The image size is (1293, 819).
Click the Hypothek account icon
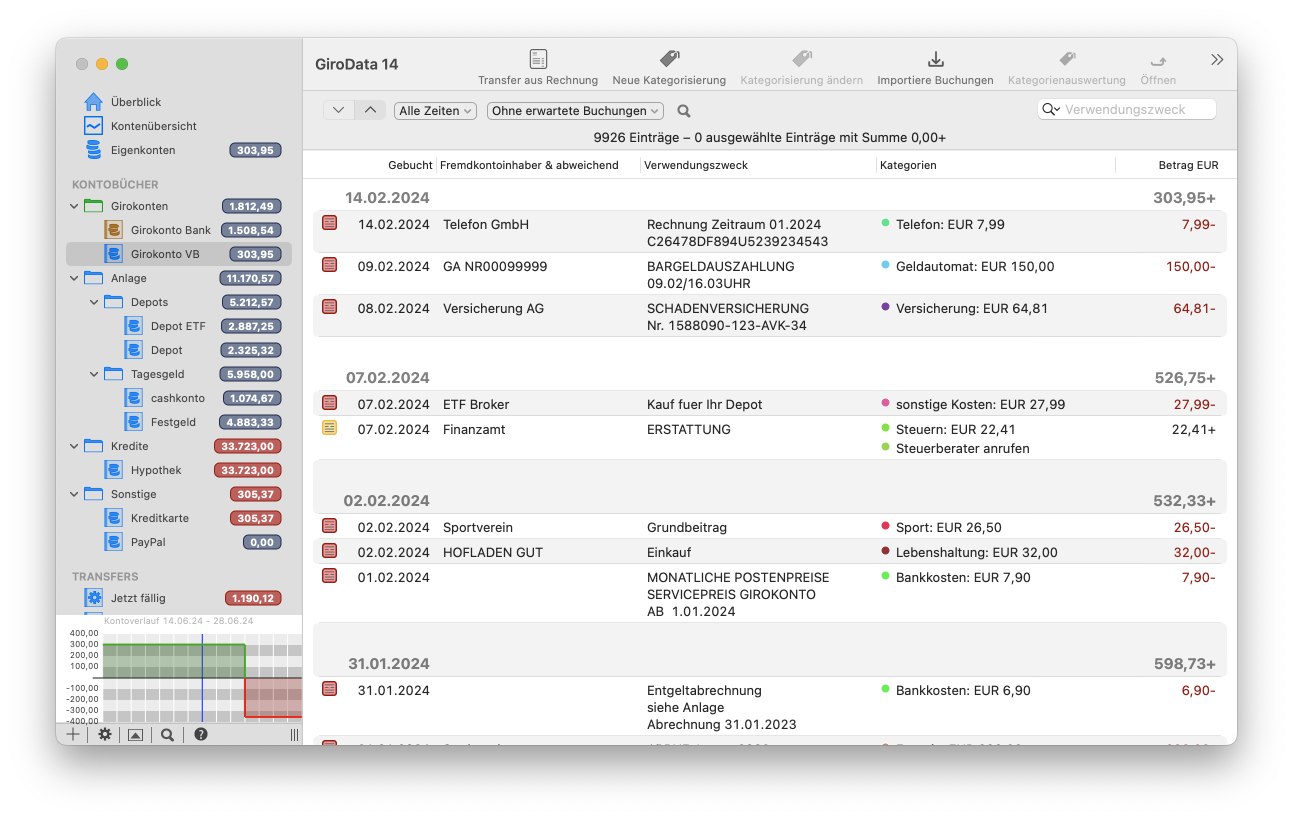(114, 470)
